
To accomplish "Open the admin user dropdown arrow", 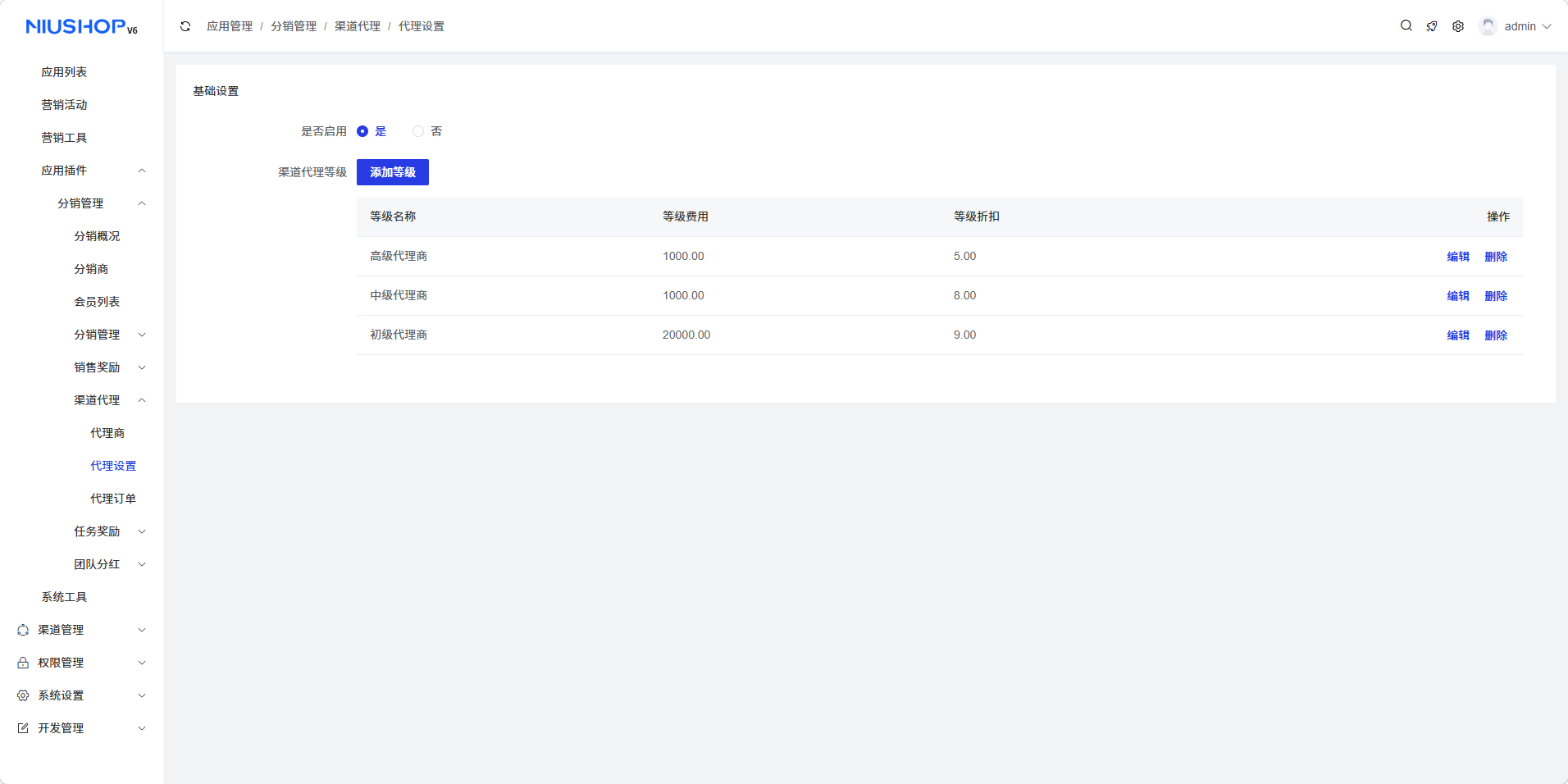I will (x=1547, y=26).
